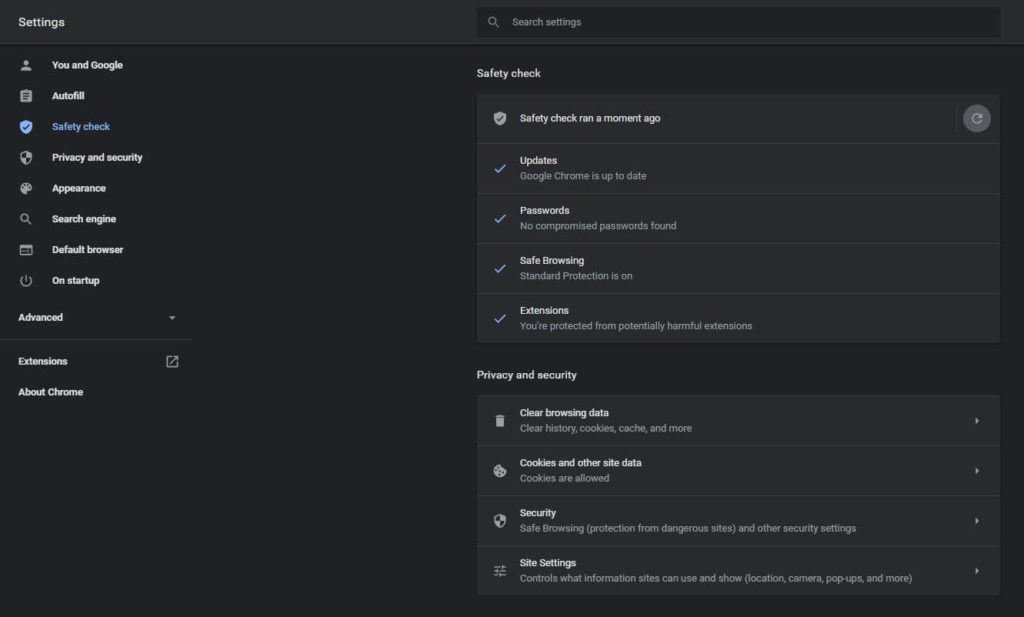Screen dimensions: 1024x617
Task: Select Safety check in sidebar
Action: (81, 127)
